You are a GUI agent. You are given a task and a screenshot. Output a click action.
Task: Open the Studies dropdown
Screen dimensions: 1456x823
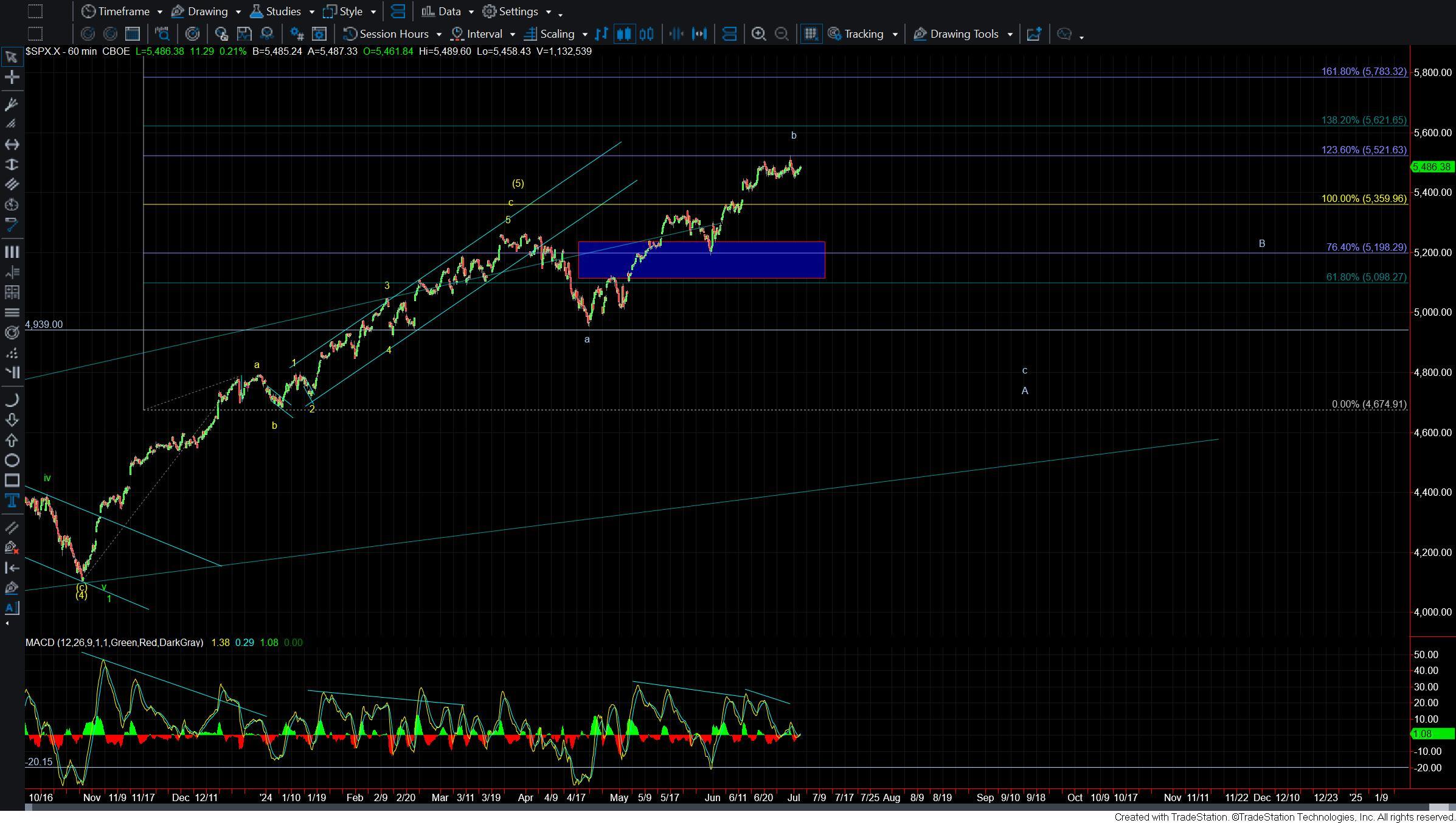click(282, 12)
